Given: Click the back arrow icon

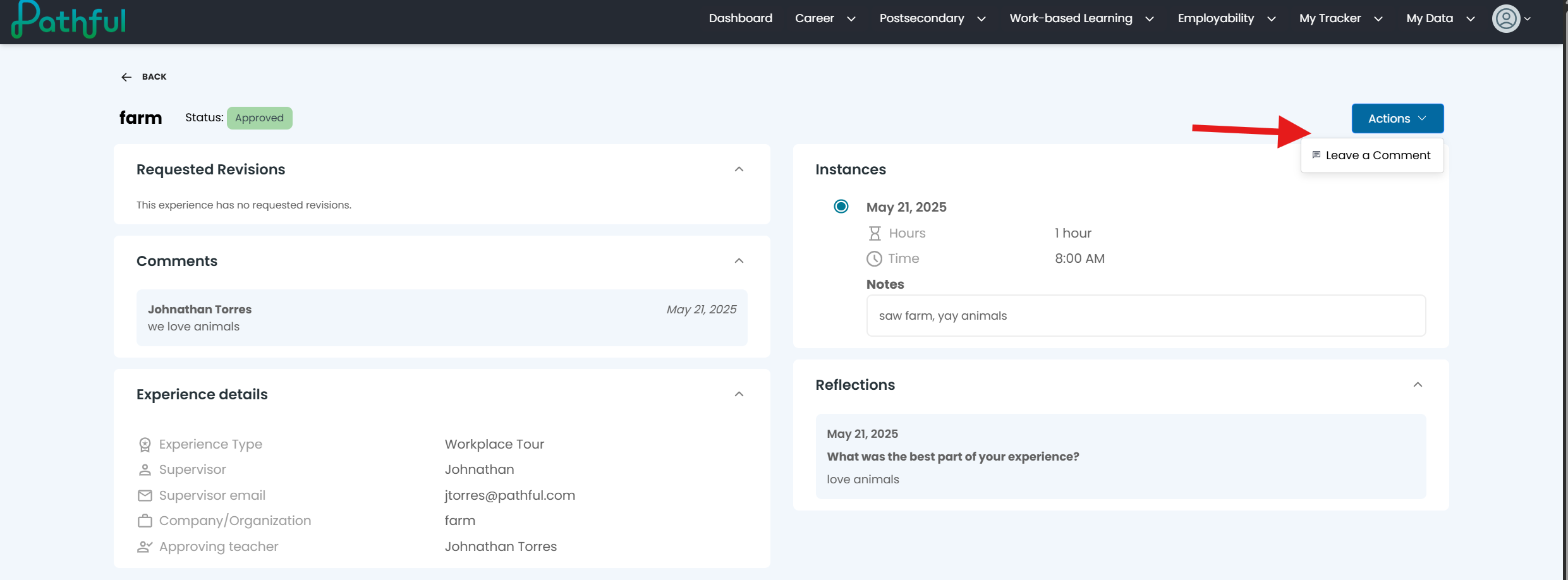Looking at the screenshot, I should [126, 77].
